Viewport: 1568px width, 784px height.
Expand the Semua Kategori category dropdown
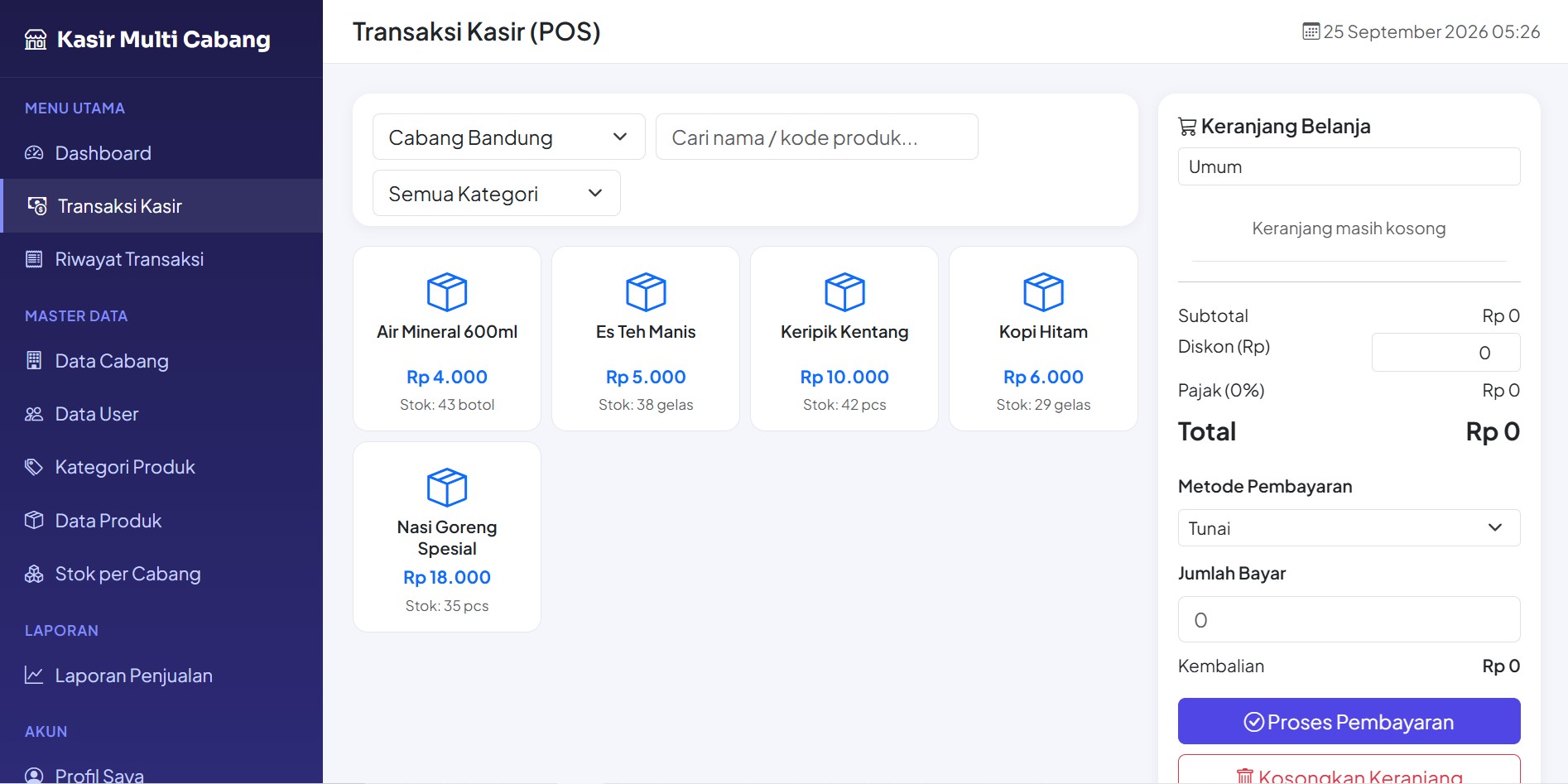click(x=496, y=193)
